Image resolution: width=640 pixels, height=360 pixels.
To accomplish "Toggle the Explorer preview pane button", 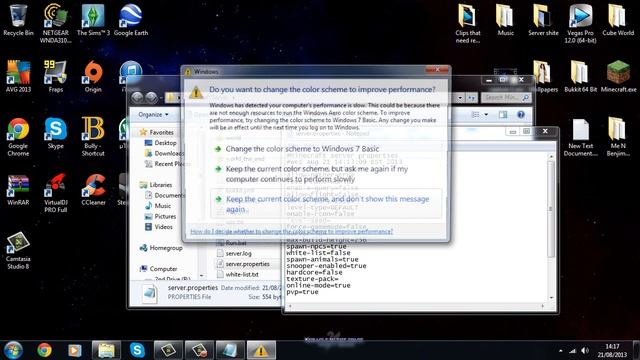I will coord(503,115).
